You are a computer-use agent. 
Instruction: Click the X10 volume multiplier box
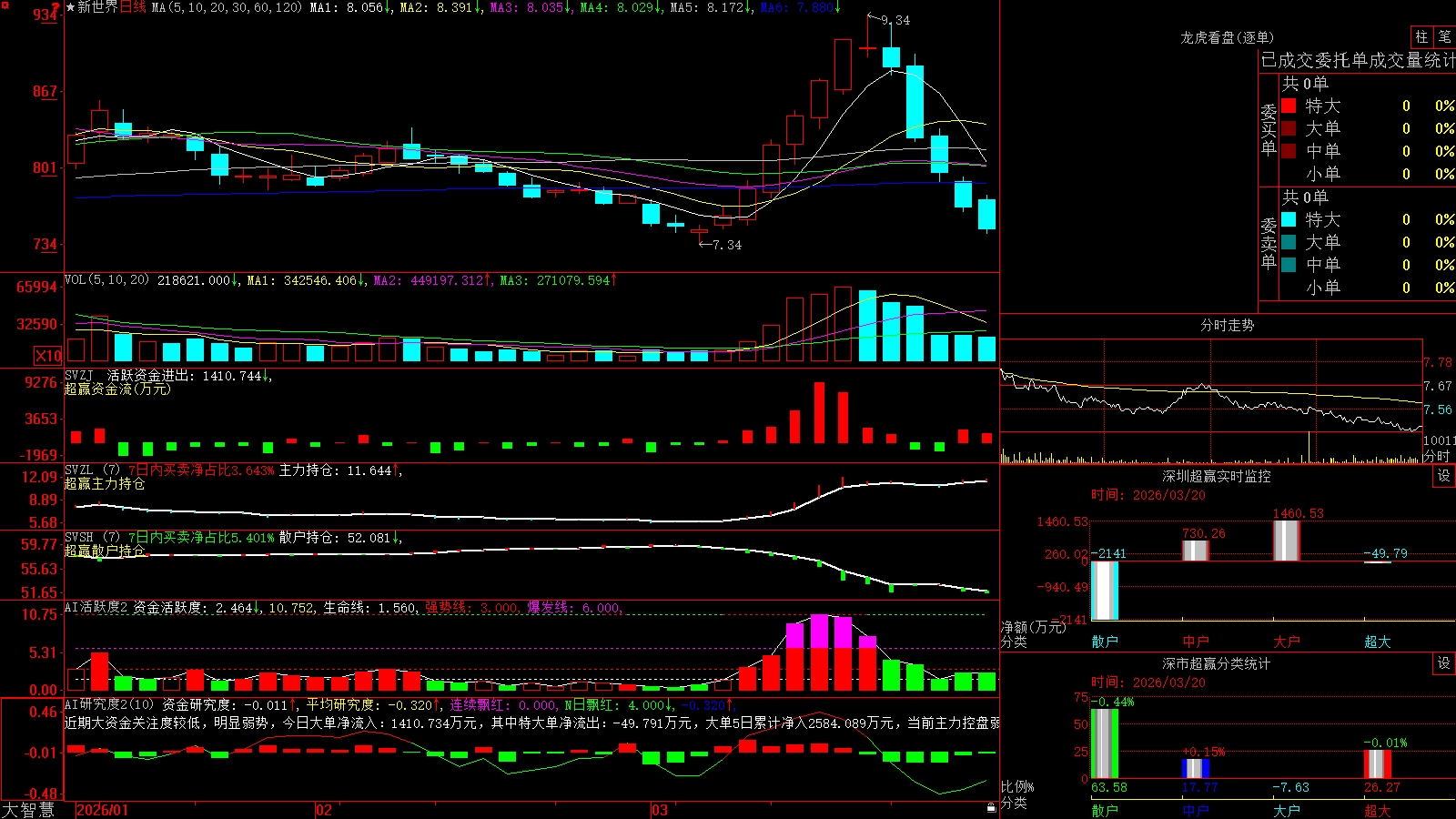(48, 356)
